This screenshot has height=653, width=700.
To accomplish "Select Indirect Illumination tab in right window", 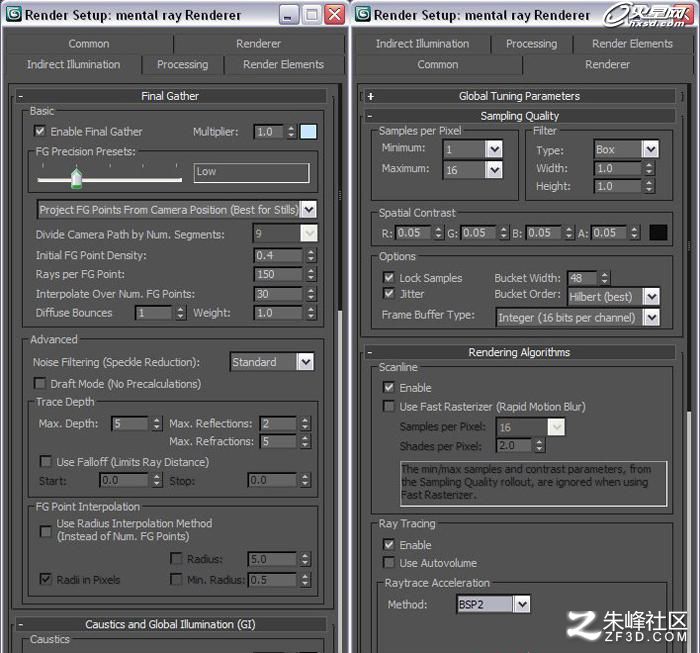I will pyautogui.click(x=422, y=43).
